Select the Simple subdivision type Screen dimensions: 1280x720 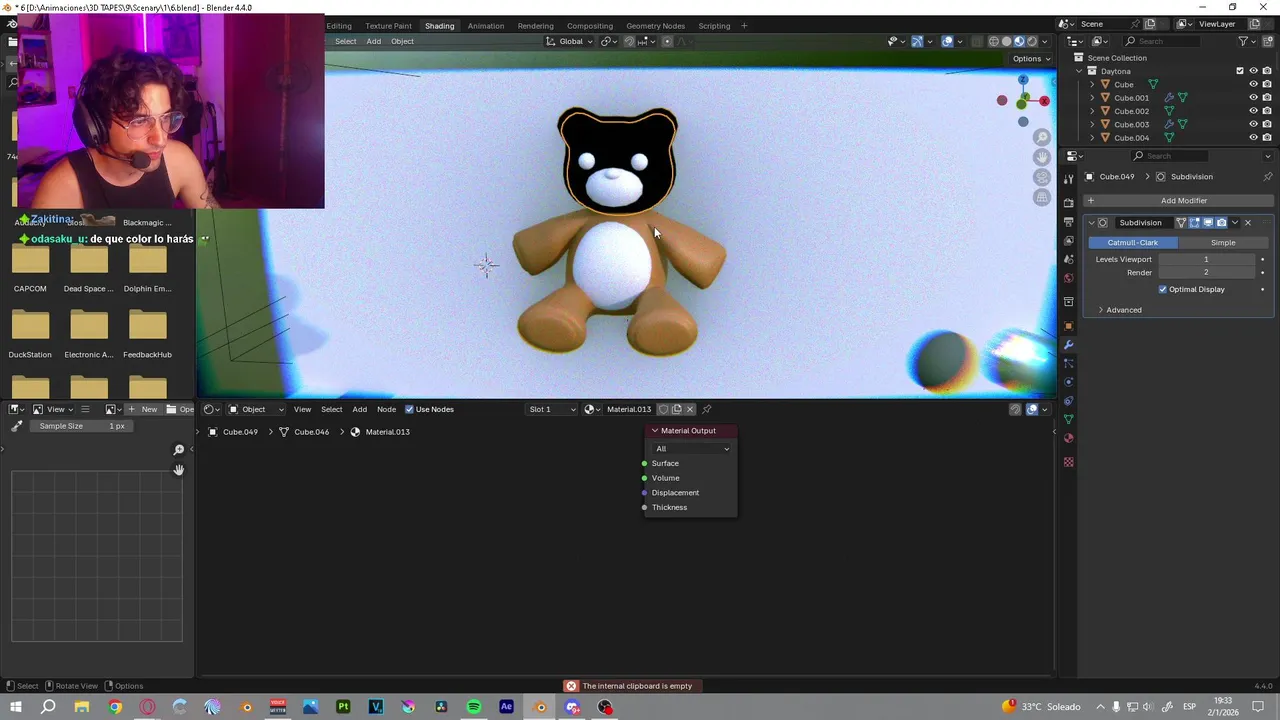pyautogui.click(x=1223, y=242)
